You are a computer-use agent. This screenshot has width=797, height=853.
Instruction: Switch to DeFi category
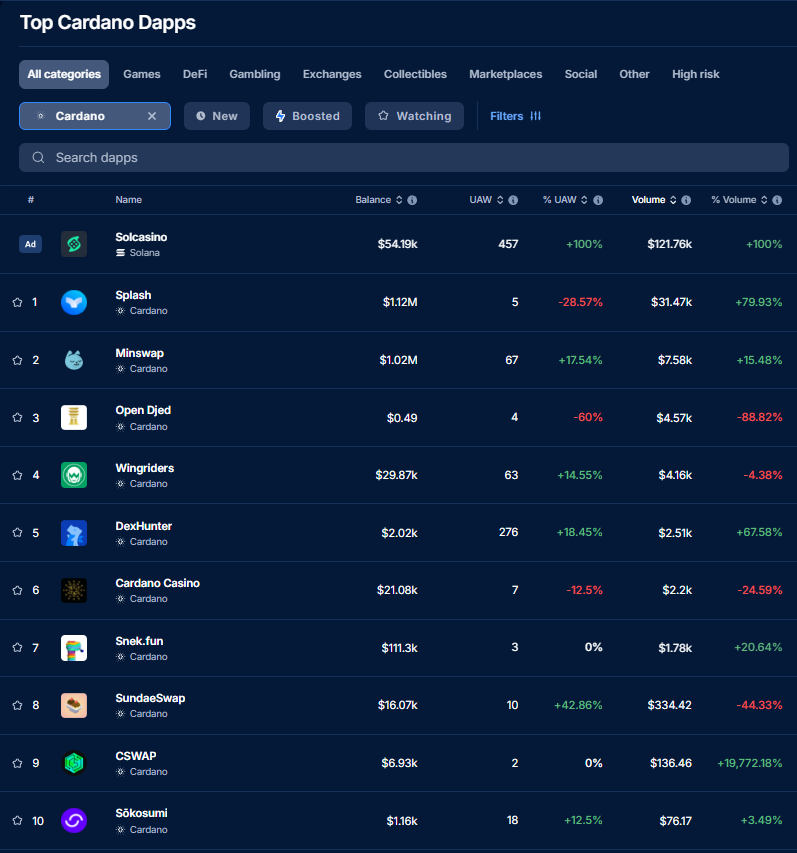[195, 75]
